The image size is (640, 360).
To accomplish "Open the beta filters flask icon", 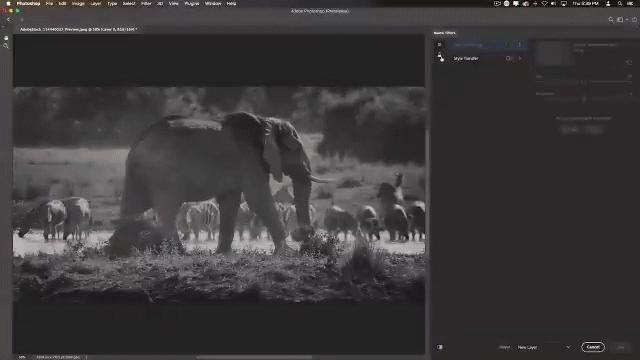I will pos(440,55).
